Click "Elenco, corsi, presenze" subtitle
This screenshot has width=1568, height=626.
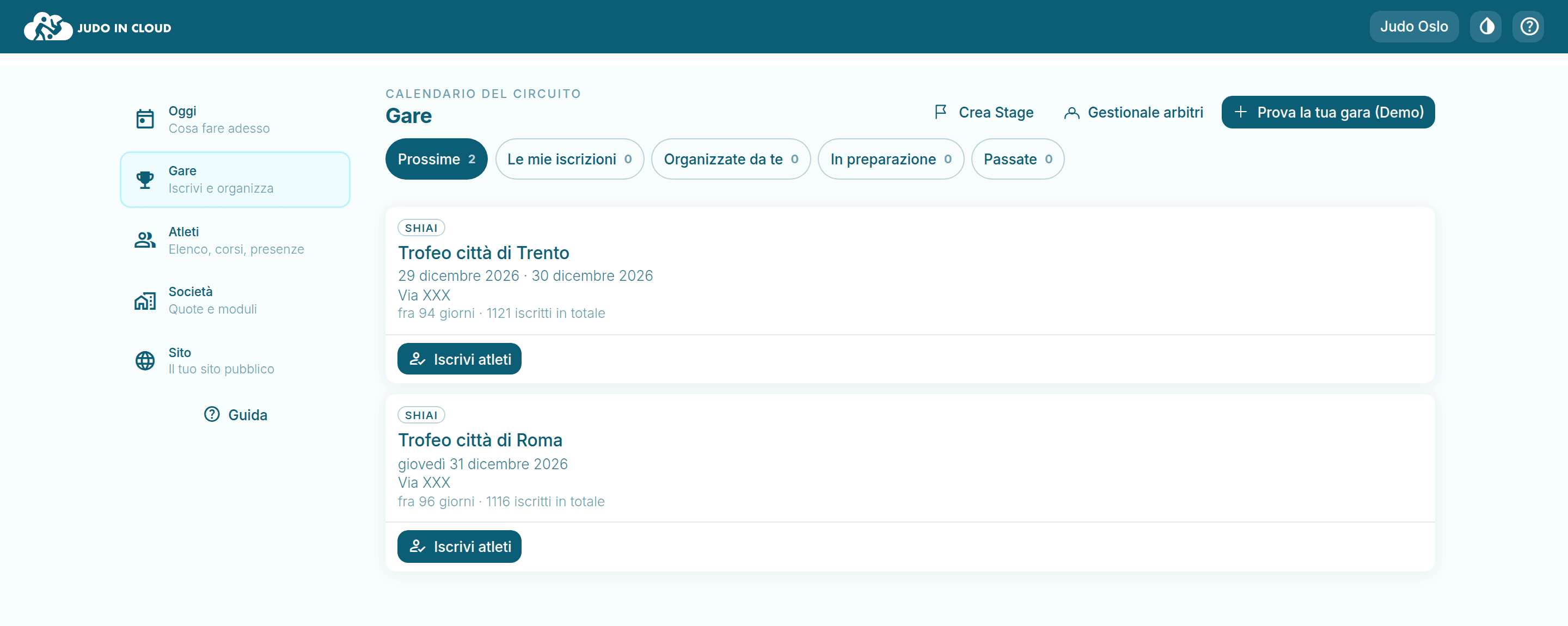pyautogui.click(x=236, y=249)
